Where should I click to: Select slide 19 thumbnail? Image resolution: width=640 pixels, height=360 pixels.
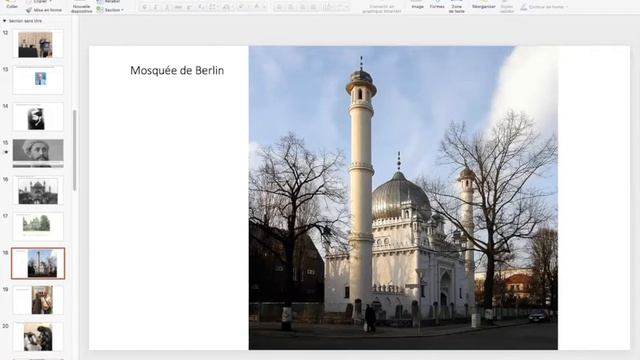(x=38, y=300)
